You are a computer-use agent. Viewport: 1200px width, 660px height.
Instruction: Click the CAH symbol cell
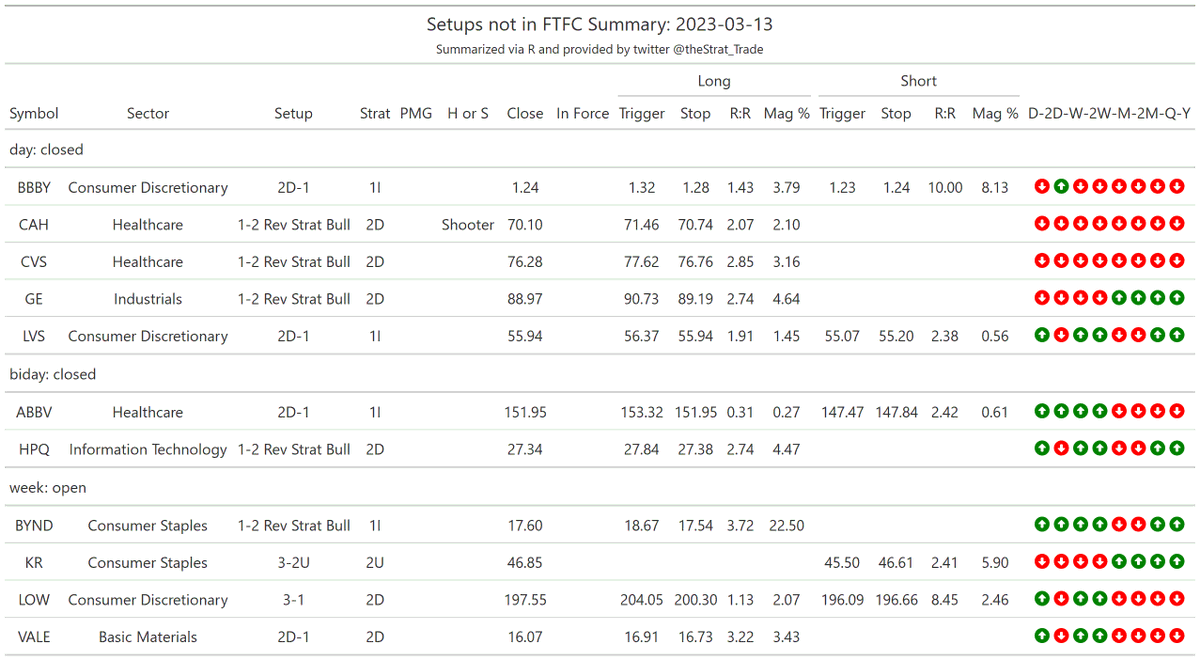pyautogui.click(x=34, y=224)
